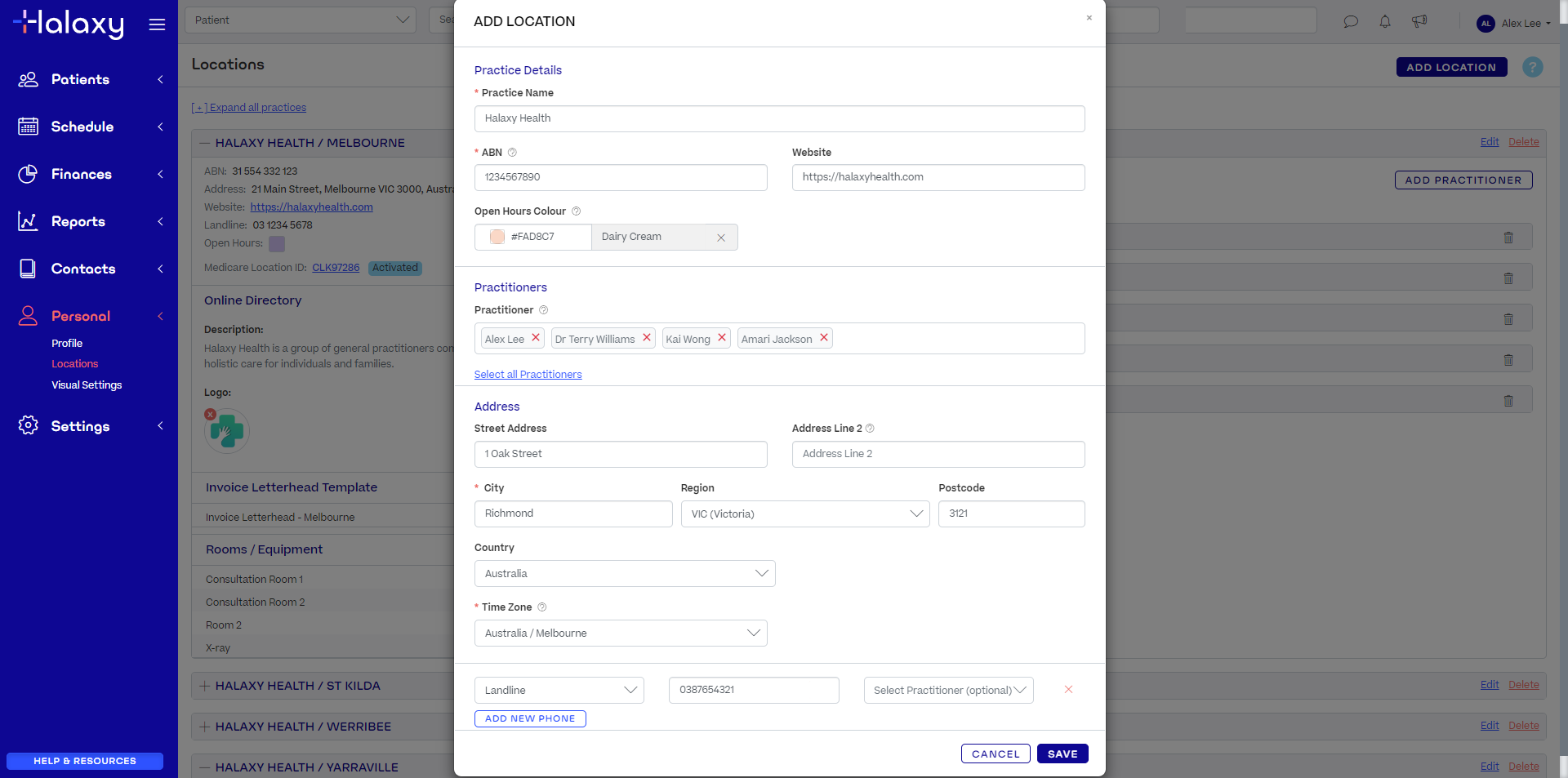The image size is (1568, 778).
Task: Open the notifications bell icon
Action: [x=1385, y=22]
